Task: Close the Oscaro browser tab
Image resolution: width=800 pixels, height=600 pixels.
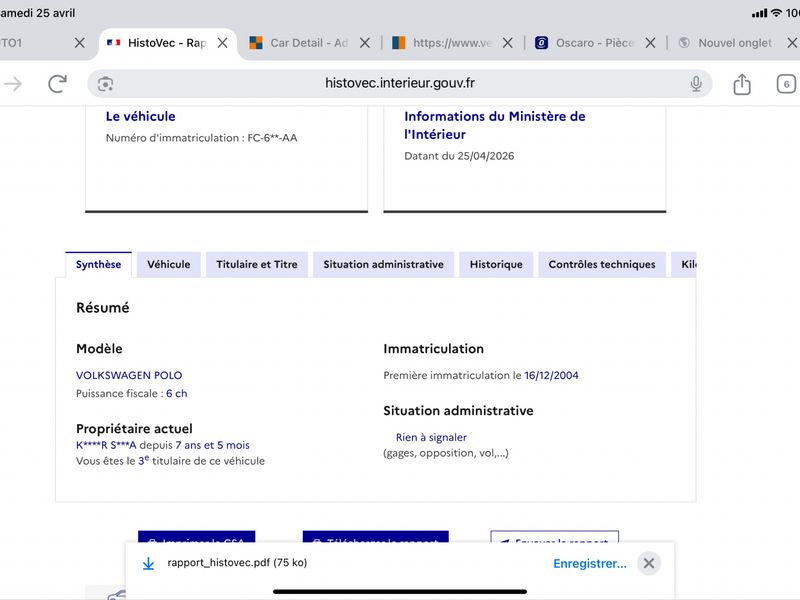Action: coord(650,43)
